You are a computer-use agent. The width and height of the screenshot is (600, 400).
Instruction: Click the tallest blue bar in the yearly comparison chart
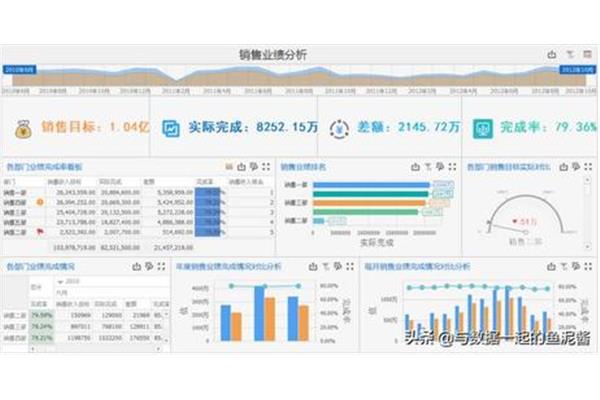click(x=259, y=313)
